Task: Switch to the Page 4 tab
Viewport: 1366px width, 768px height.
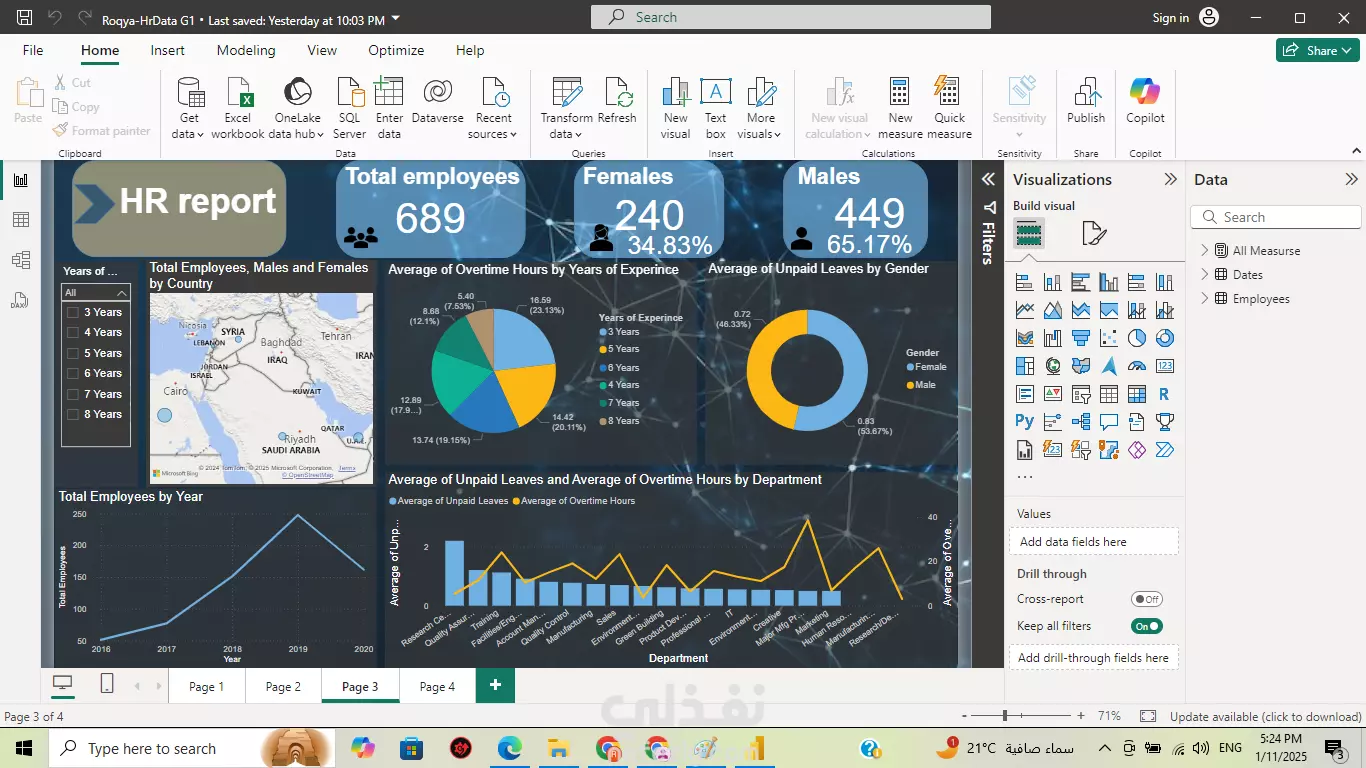Action: pos(438,686)
